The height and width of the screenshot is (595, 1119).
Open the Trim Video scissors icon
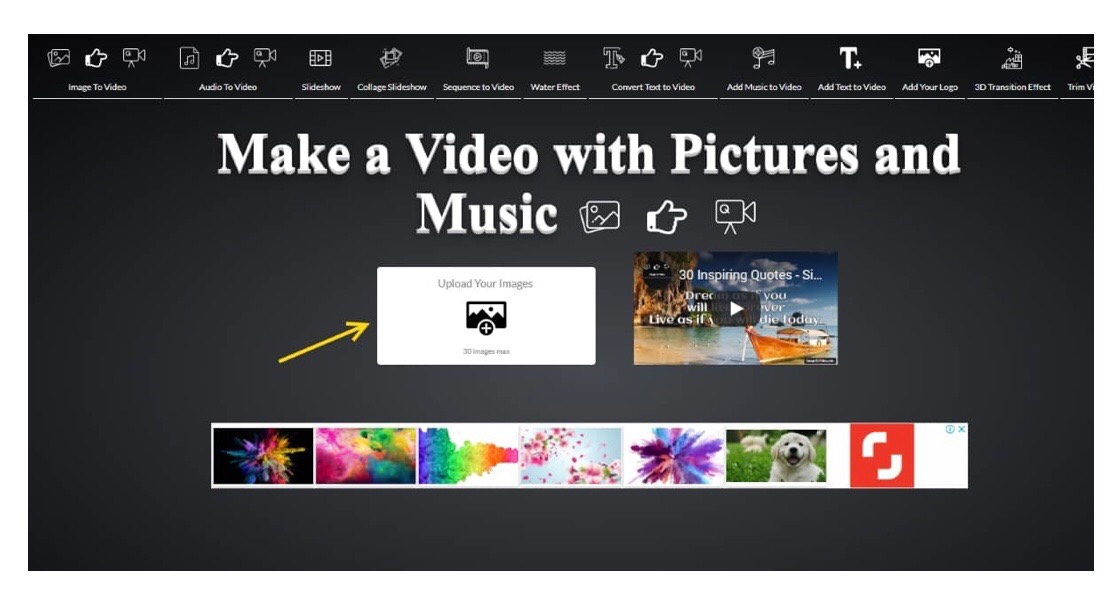click(x=1084, y=60)
